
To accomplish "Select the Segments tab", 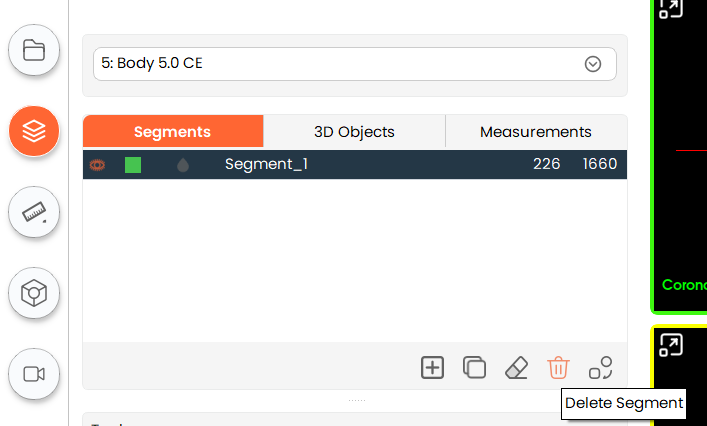I will (172, 132).
